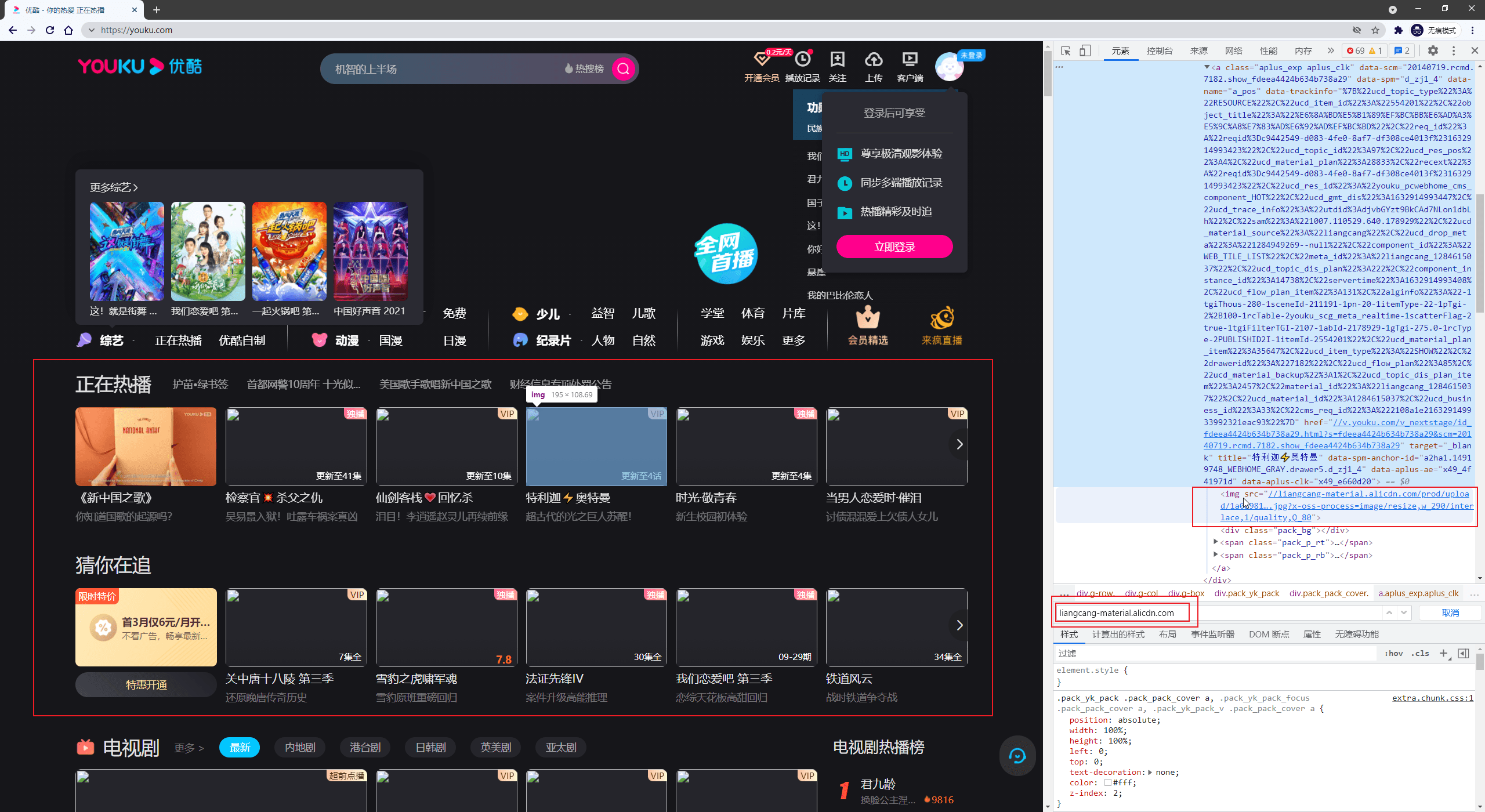This screenshot has height=812, width=1485.
Task: Click the 立即登录 login button
Action: pyautogui.click(x=894, y=247)
